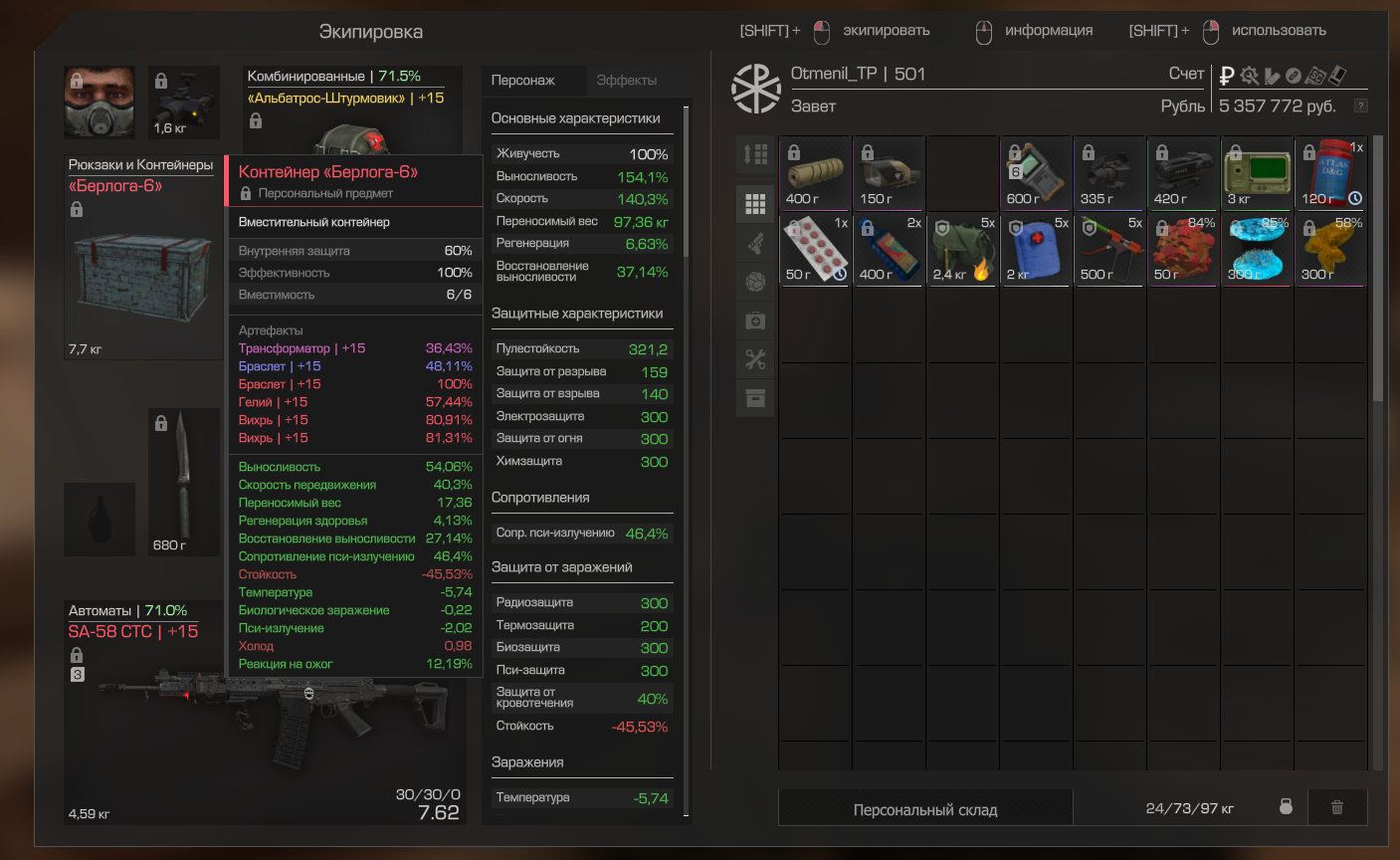Screen dimensions: 1400x860
Task: Filter inventory by medkit icon
Action: click(755, 322)
